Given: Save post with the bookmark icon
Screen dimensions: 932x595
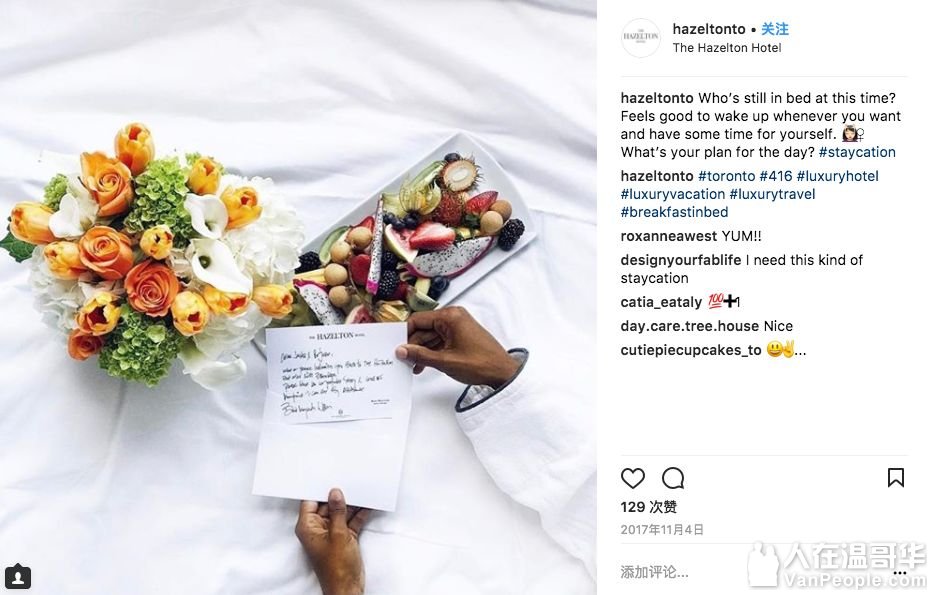Looking at the screenshot, I should click(896, 477).
